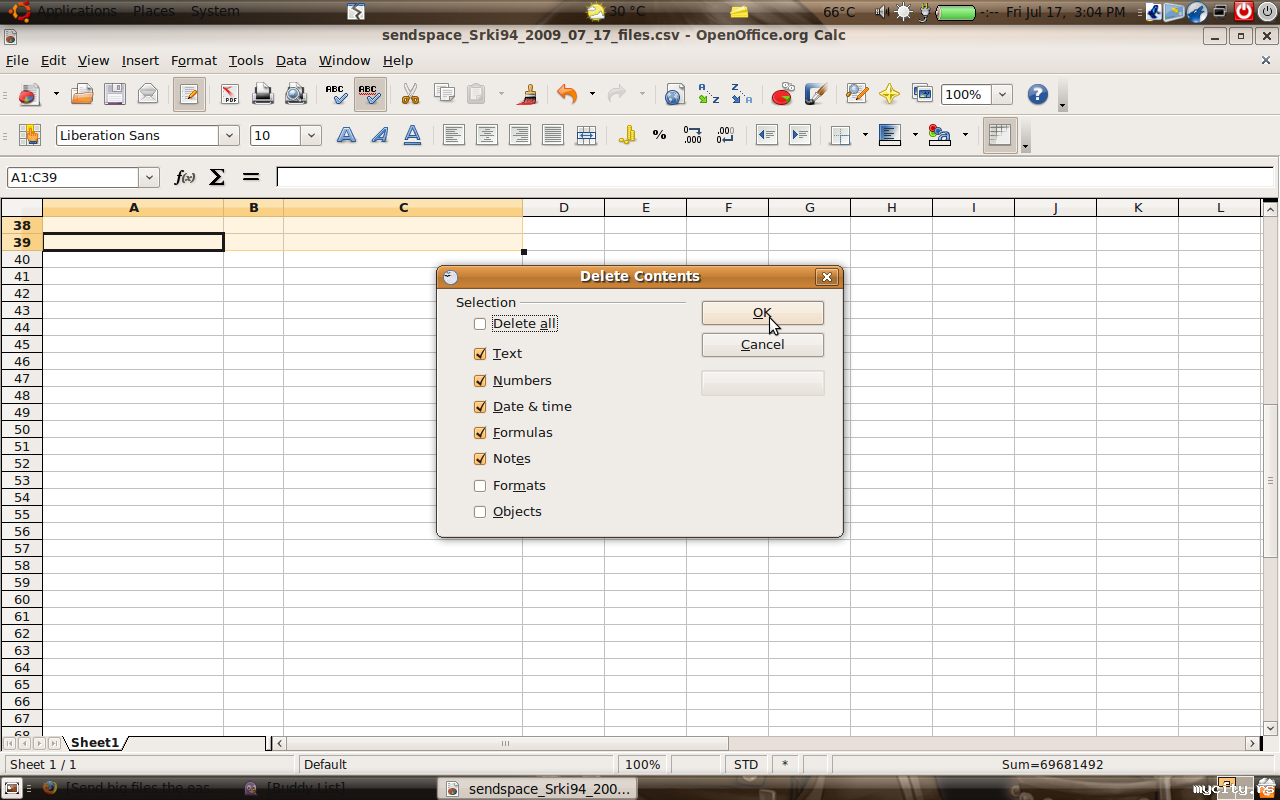
Task: Open the Format menu
Action: click(x=193, y=61)
